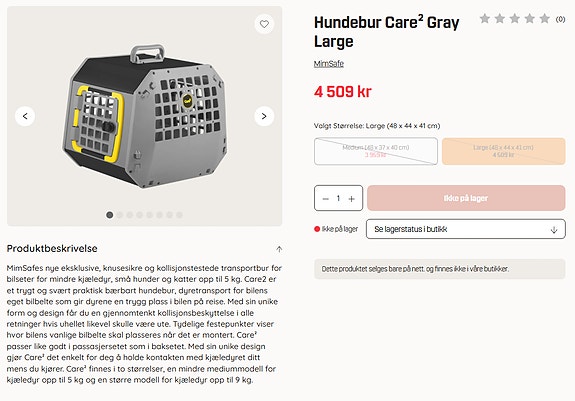The height and width of the screenshot is (401, 575).
Task: Show next product image with right arrow
Action: click(x=264, y=116)
